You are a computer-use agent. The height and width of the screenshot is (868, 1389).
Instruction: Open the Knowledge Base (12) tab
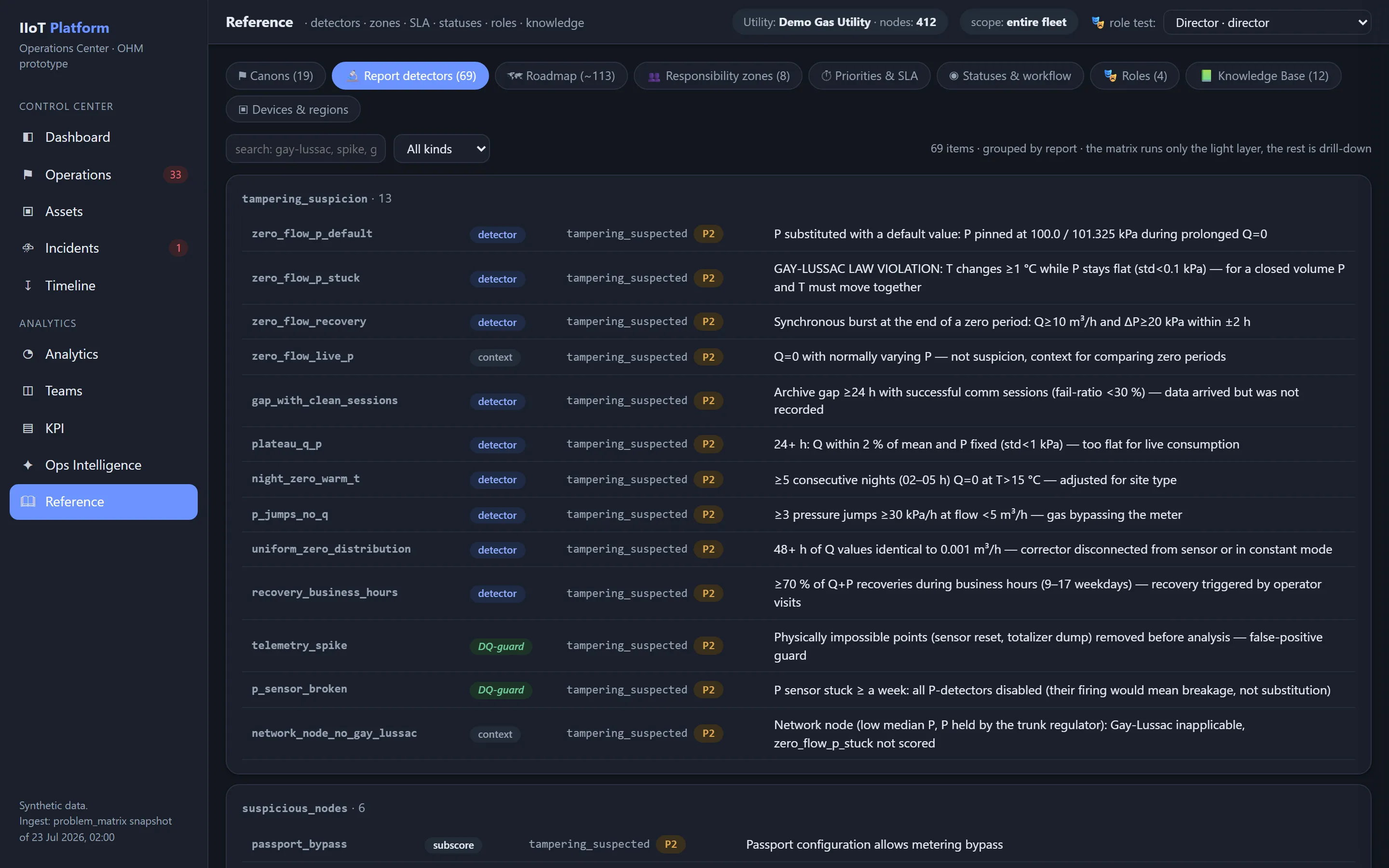[1263, 76]
